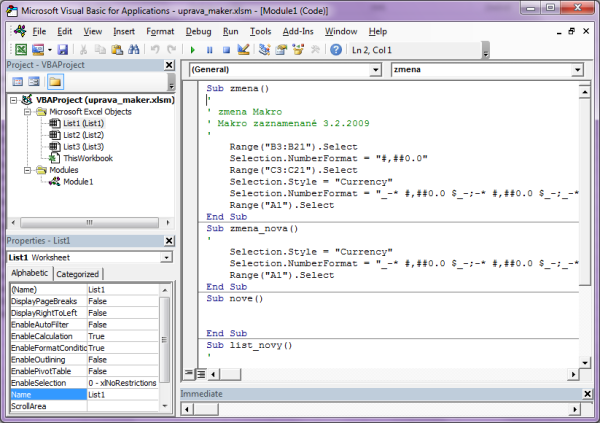The image size is (600, 423).
Task: Open Properties Window toolbar icon
Action: [x=281, y=50]
